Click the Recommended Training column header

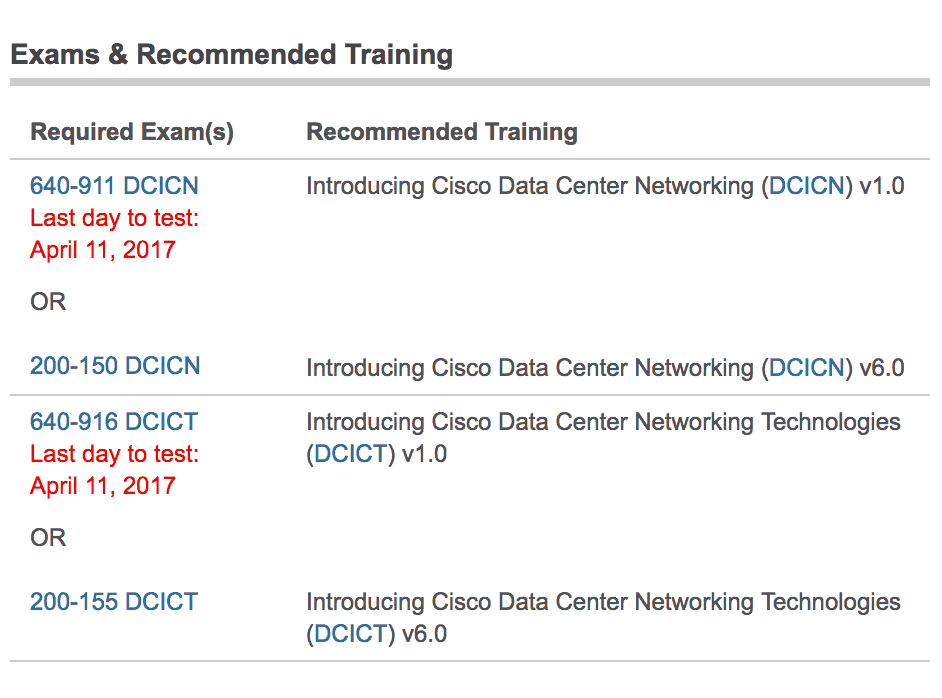pyautogui.click(x=442, y=132)
